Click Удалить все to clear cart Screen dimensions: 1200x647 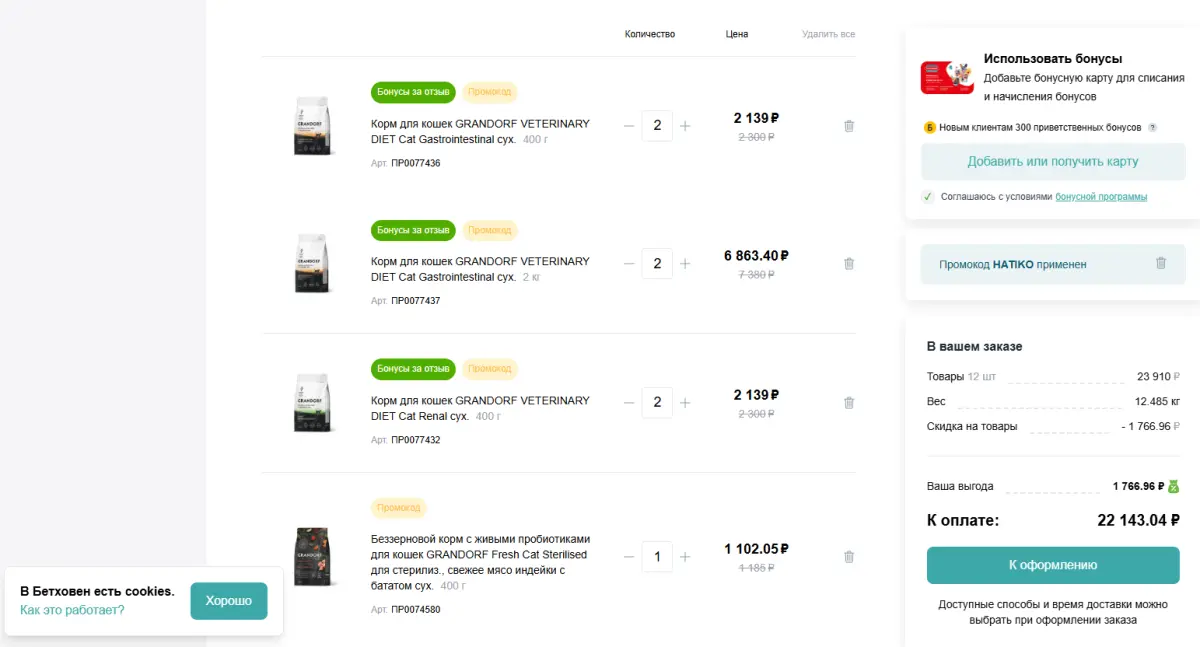point(828,34)
